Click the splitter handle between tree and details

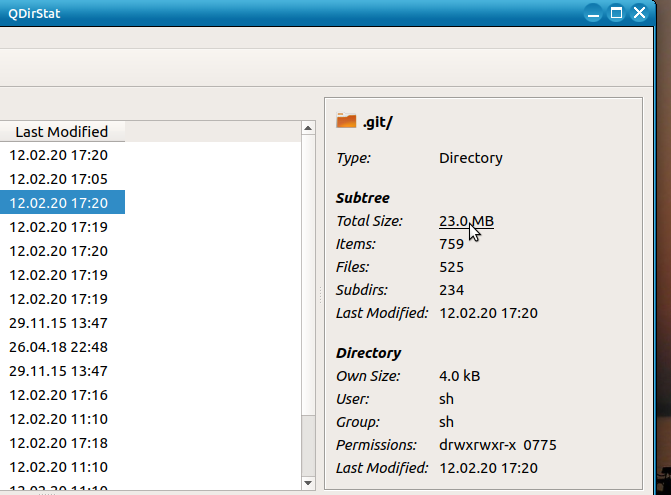[320, 295]
